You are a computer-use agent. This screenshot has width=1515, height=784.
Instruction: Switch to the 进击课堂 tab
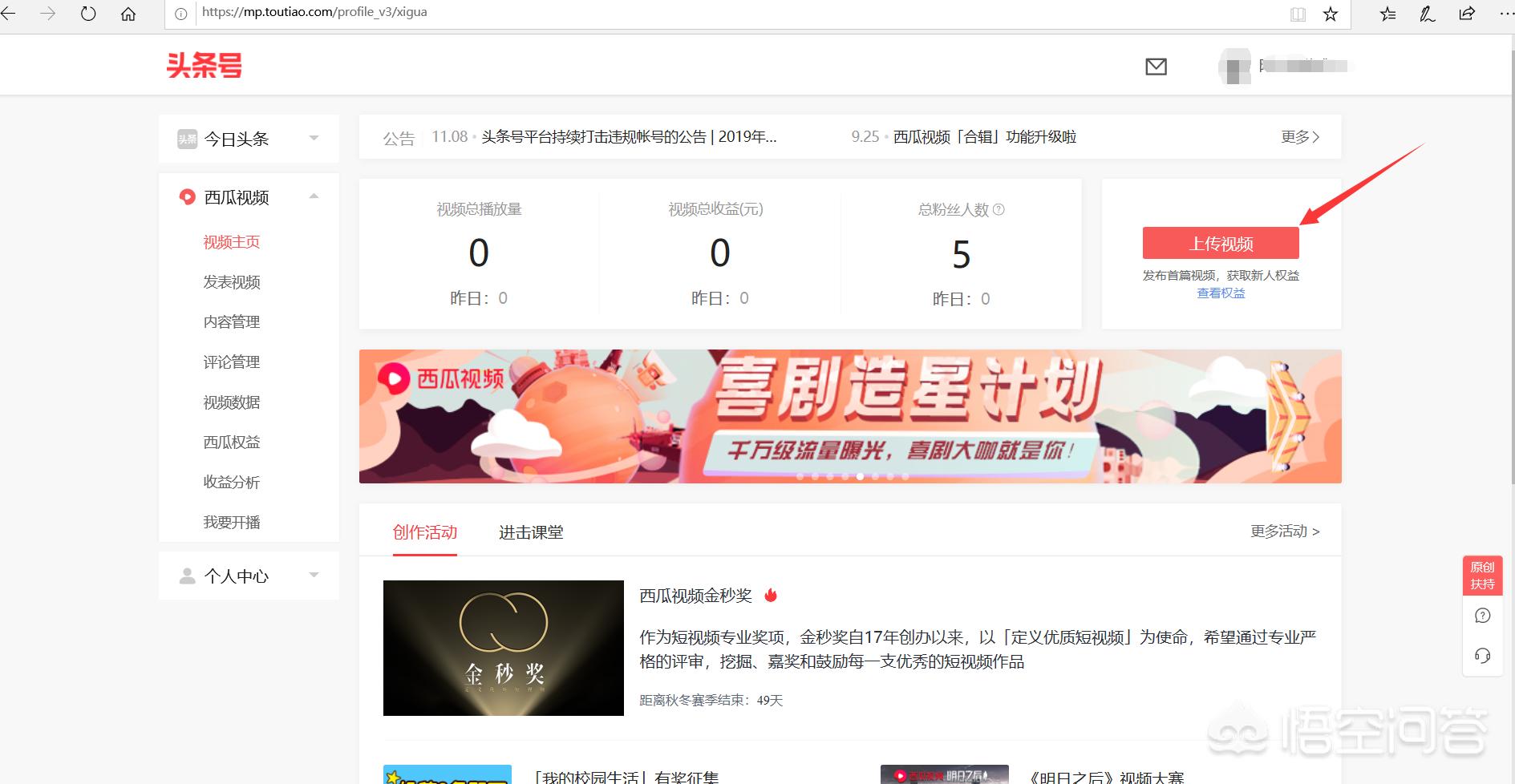click(531, 532)
